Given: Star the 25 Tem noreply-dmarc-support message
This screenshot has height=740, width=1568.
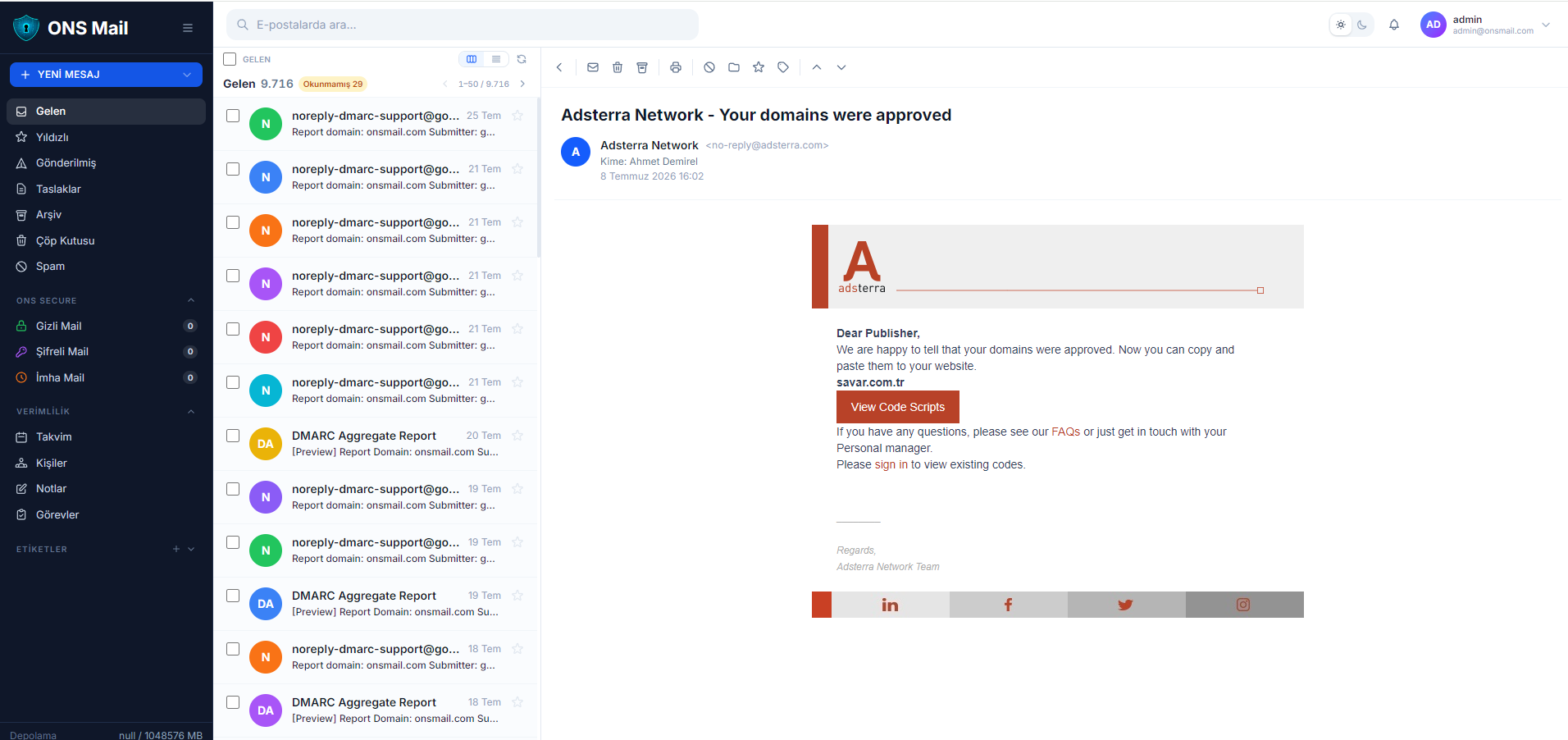Looking at the screenshot, I should (x=517, y=116).
